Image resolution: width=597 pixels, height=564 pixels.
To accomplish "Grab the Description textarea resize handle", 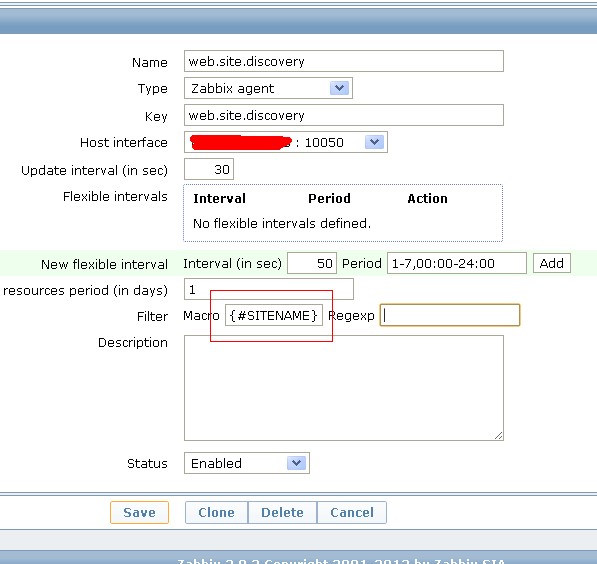I will pos(498,436).
